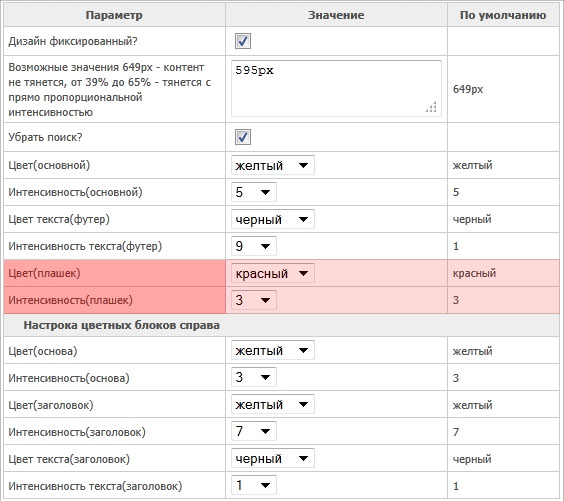Open the "Цвет текста(заголовок)" dropdown

click(x=273, y=458)
